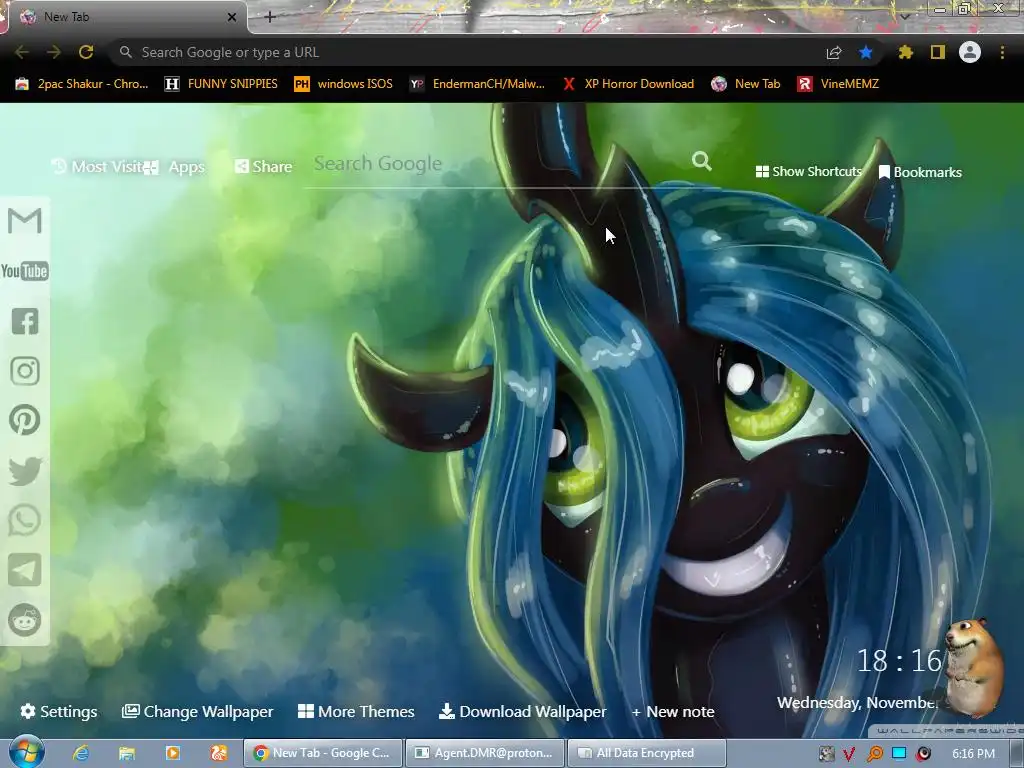Viewport: 1024px width, 768px height.
Task: Click the red V tray icon
Action: click(x=849, y=754)
